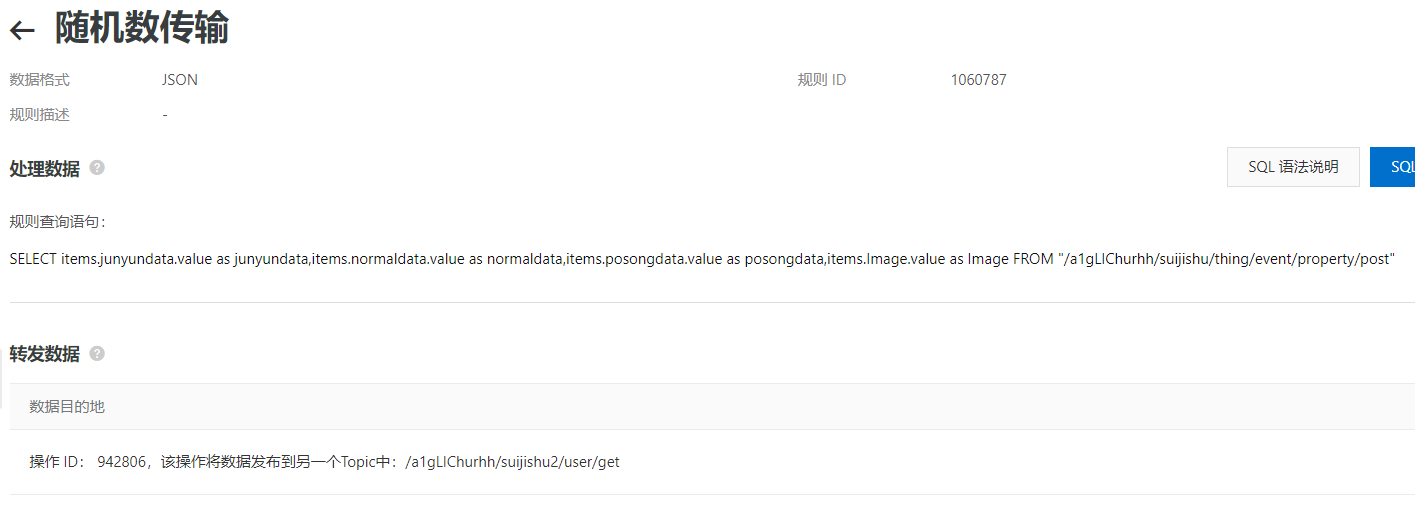Click the SELECT keyword in the query
1415x507 pixels.
coord(33,258)
